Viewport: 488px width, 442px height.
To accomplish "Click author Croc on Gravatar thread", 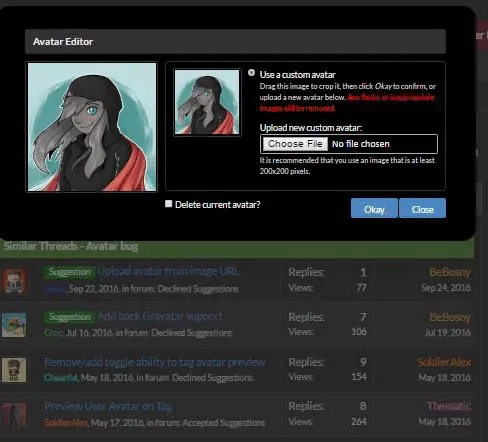I will [54, 333].
